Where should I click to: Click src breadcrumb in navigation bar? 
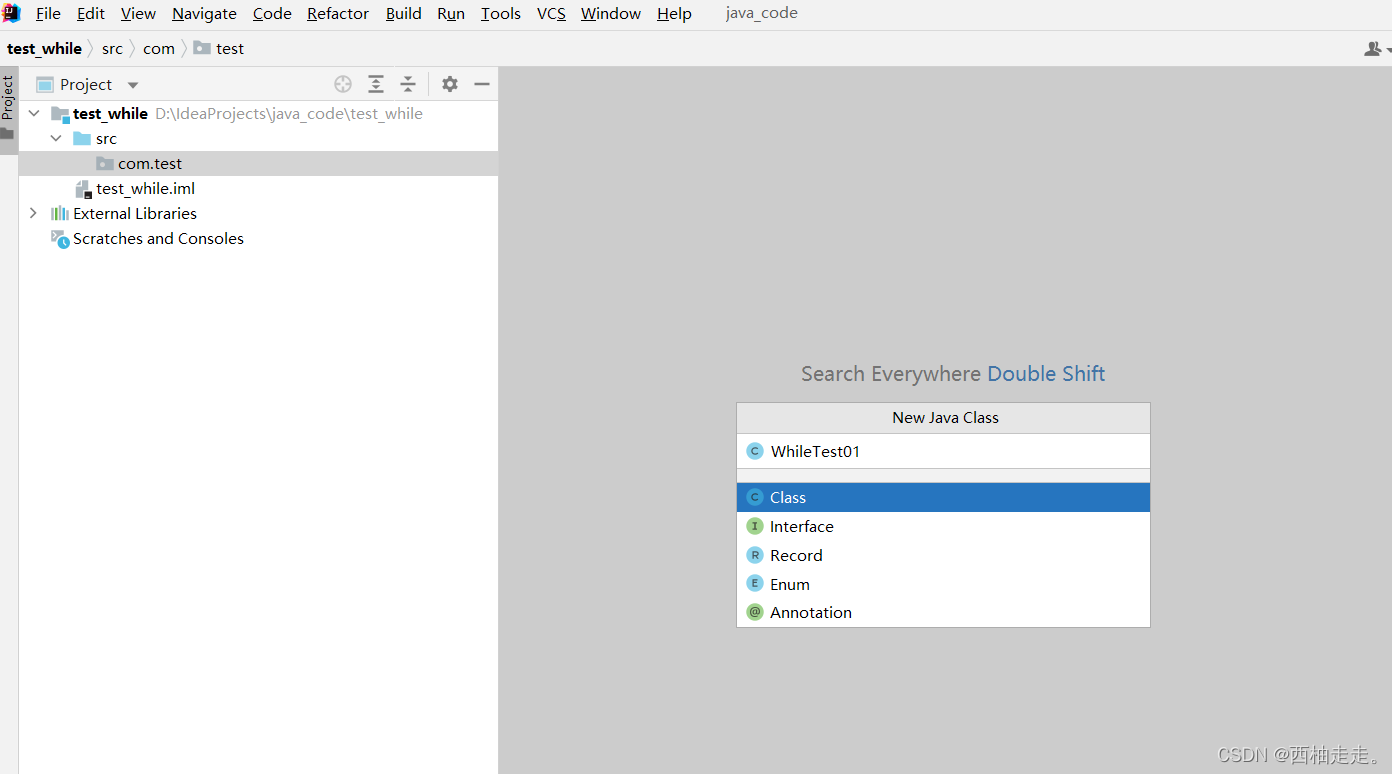112,48
